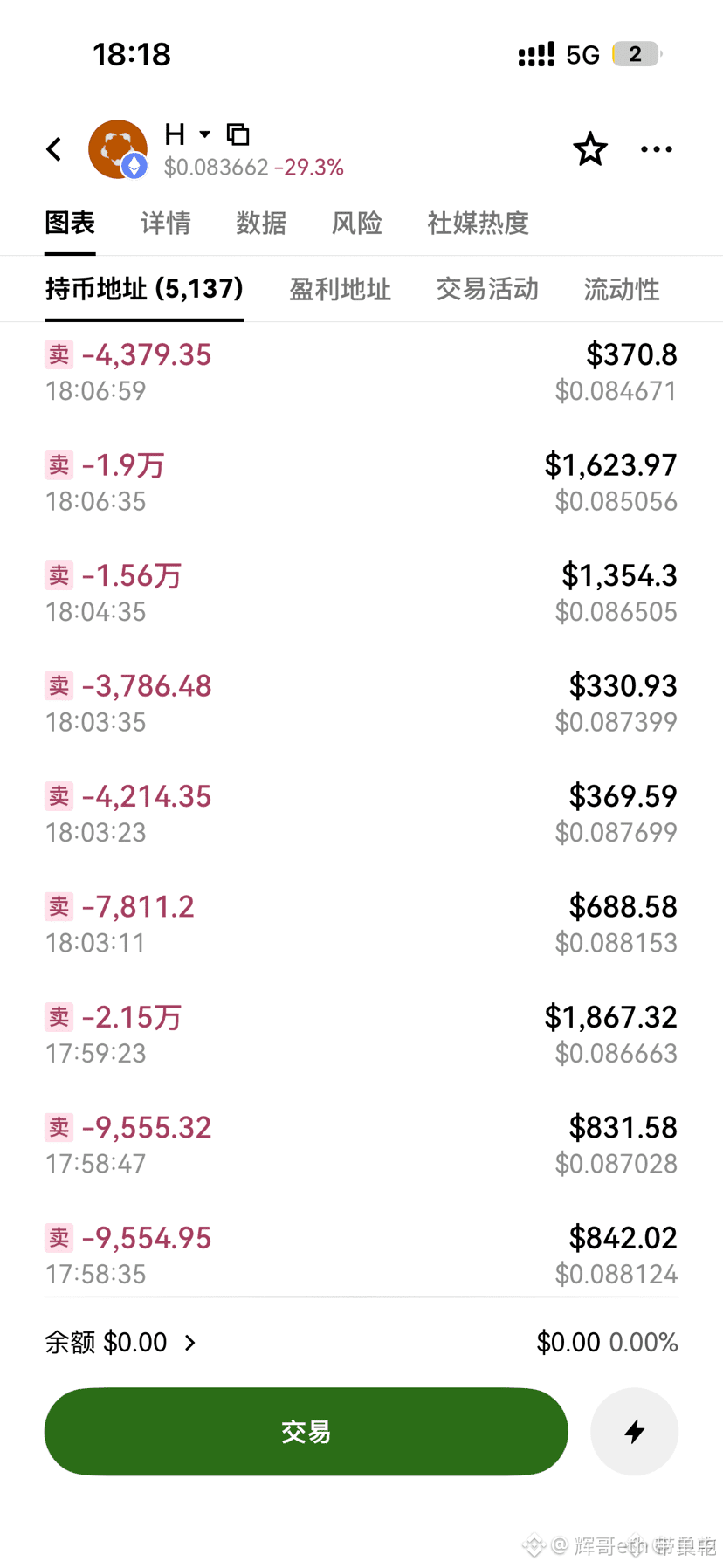This screenshot has width=723, height=1568.
Task: Tap the 卖 tag on the -1.9万 trade
Action: (x=59, y=465)
